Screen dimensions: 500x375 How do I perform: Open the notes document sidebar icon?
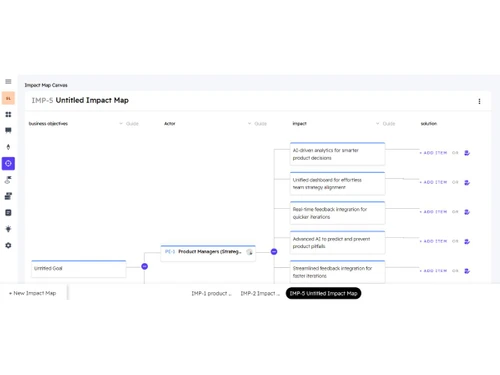coord(8,213)
